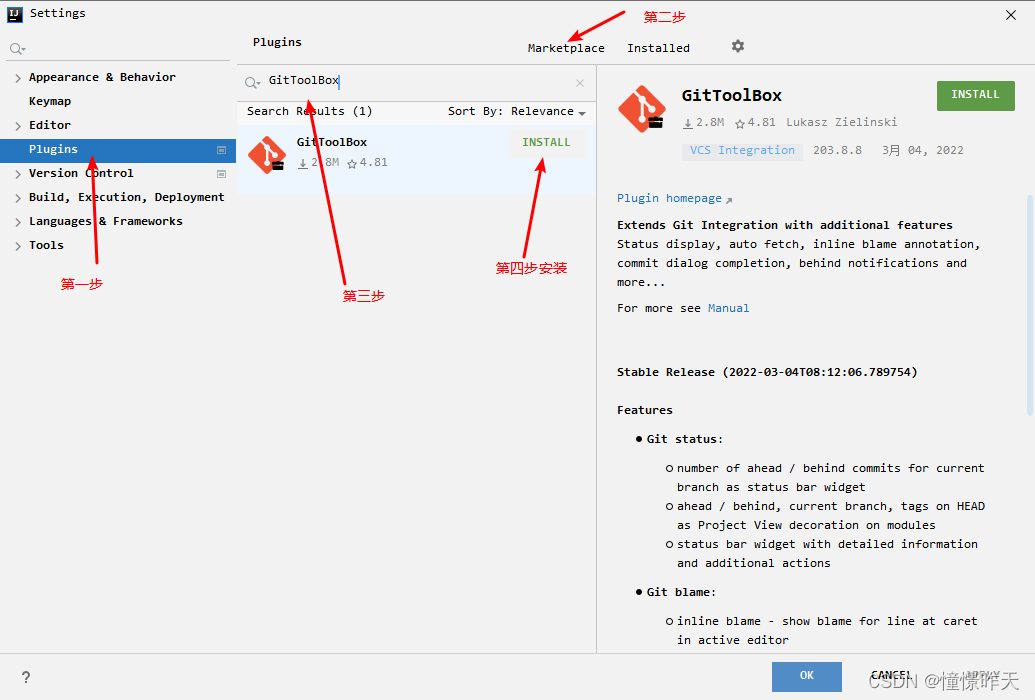Click the 2.8M downloads count in details
The width and height of the screenshot is (1035, 700).
(704, 123)
